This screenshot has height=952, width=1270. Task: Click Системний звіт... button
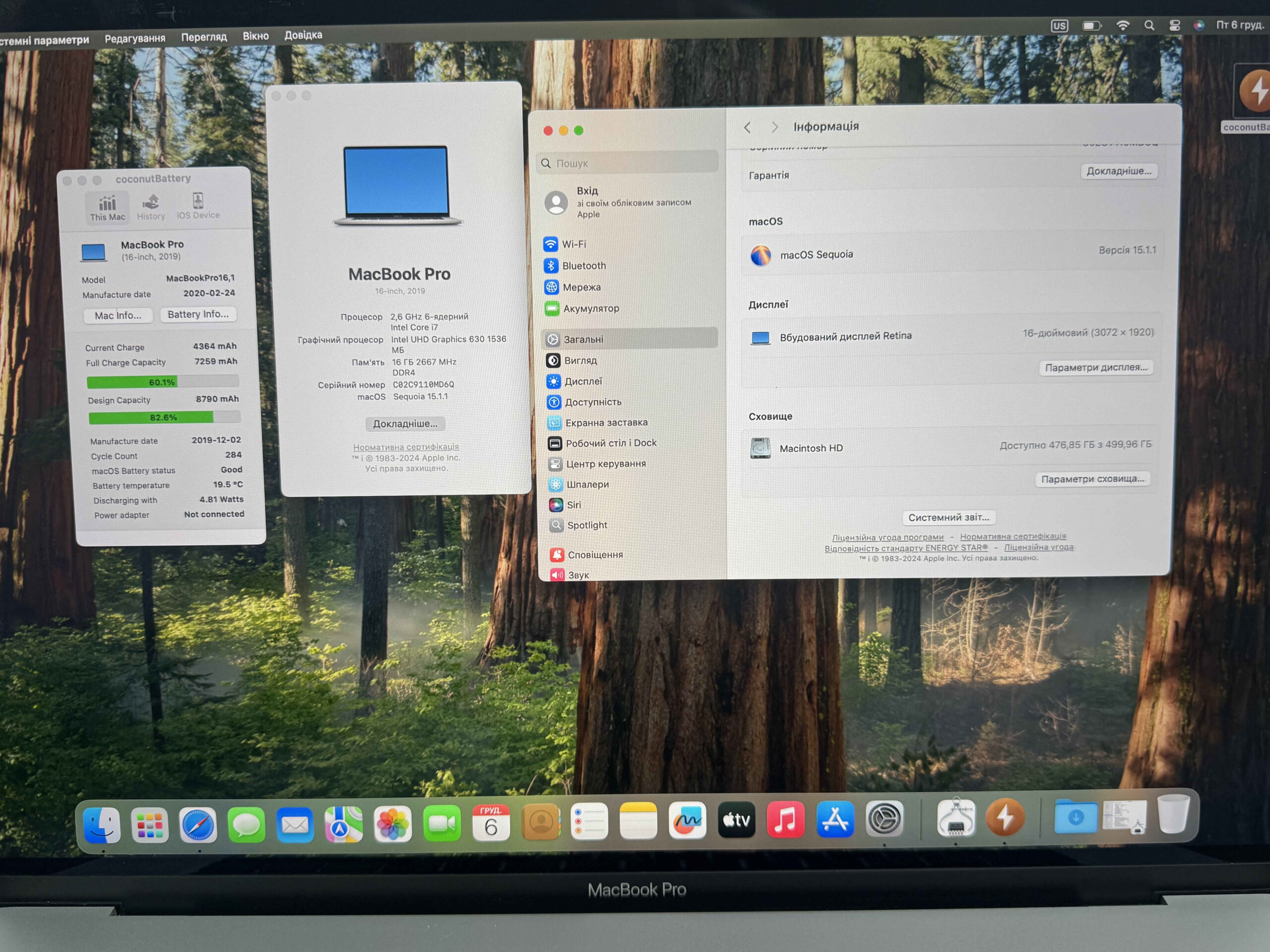(x=949, y=517)
